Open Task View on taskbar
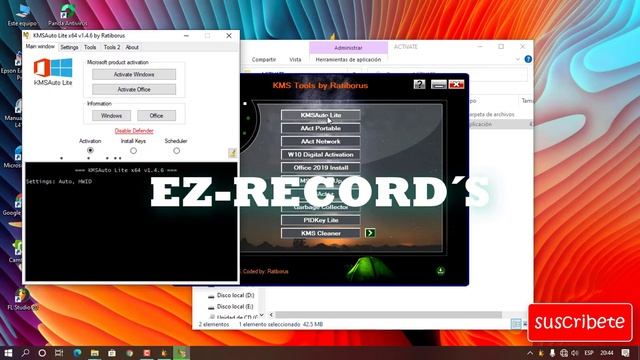The width and height of the screenshot is (640, 360). click(x=59, y=353)
